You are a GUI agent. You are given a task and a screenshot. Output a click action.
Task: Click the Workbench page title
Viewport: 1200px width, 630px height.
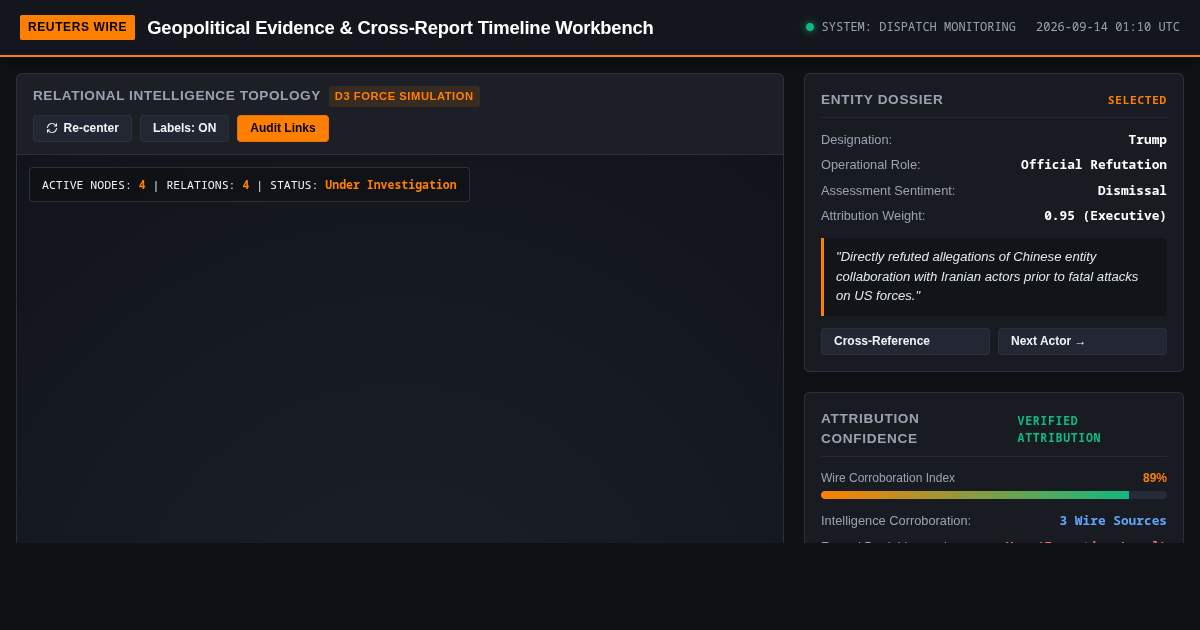tap(400, 28)
